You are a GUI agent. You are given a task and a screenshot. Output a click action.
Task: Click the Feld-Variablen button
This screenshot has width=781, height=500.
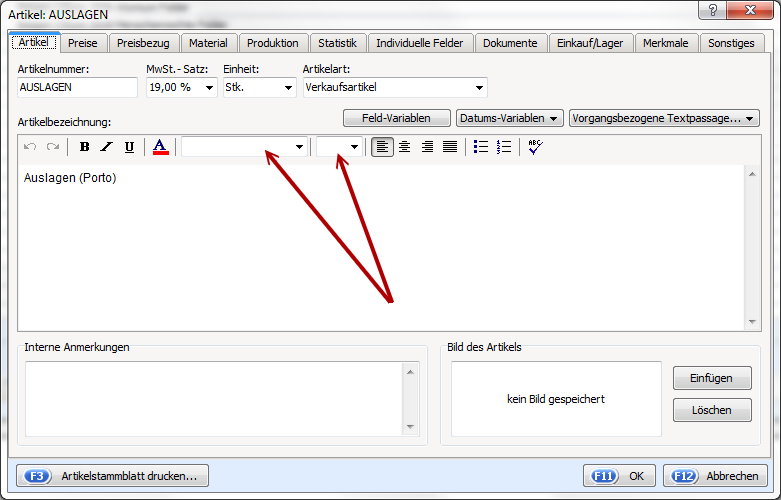click(396, 118)
